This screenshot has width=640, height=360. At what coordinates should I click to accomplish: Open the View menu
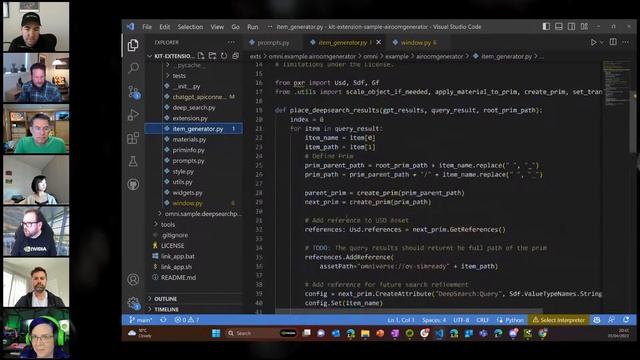coord(217,27)
